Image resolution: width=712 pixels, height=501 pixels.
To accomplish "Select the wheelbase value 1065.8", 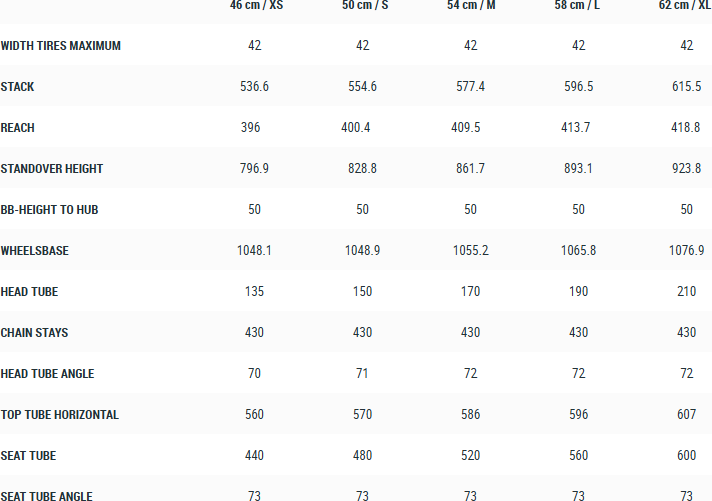I will click(578, 251).
